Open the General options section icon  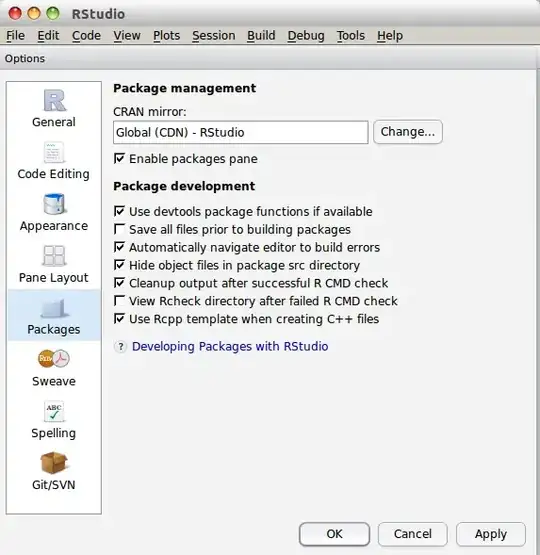pyautogui.click(x=54, y=100)
